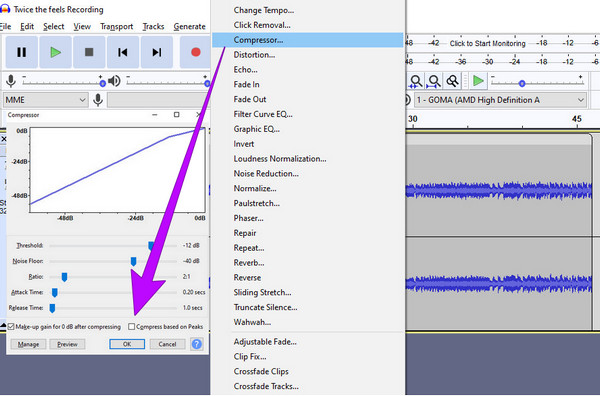Start playback with the green Play button
Image resolution: width=600 pixels, height=396 pixels.
coord(55,52)
